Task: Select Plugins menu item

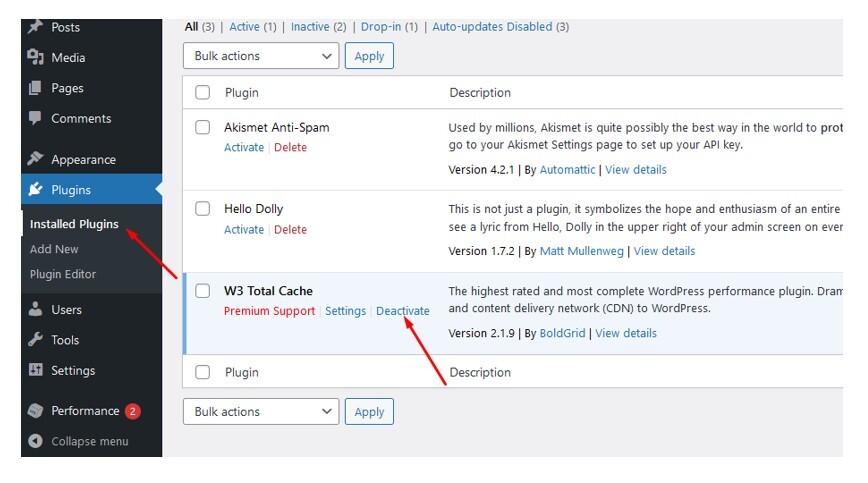Action: coord(71,190)
